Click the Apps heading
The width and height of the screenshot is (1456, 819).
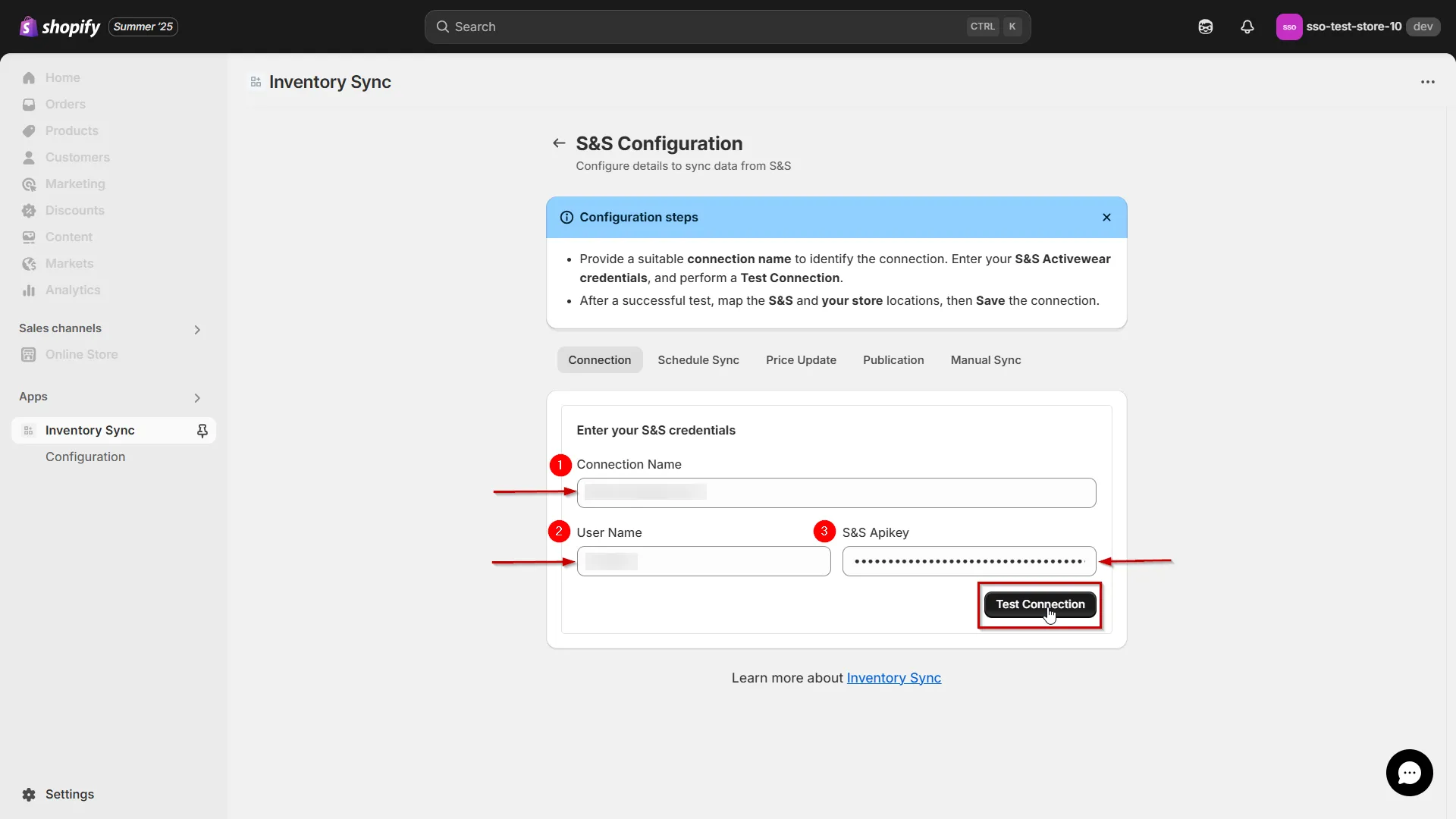coord(33,397)
